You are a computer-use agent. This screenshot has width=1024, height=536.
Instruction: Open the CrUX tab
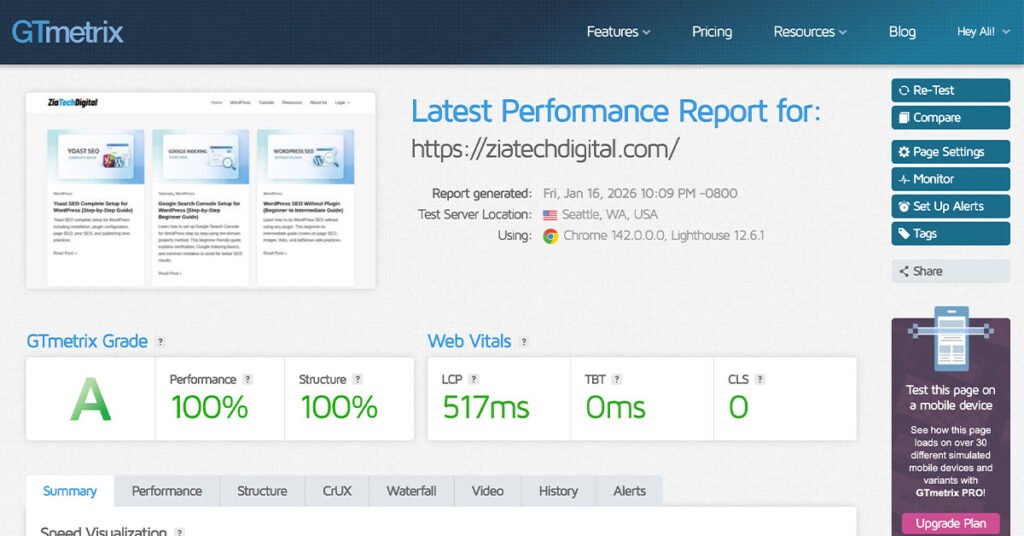[x=337, y=492]
